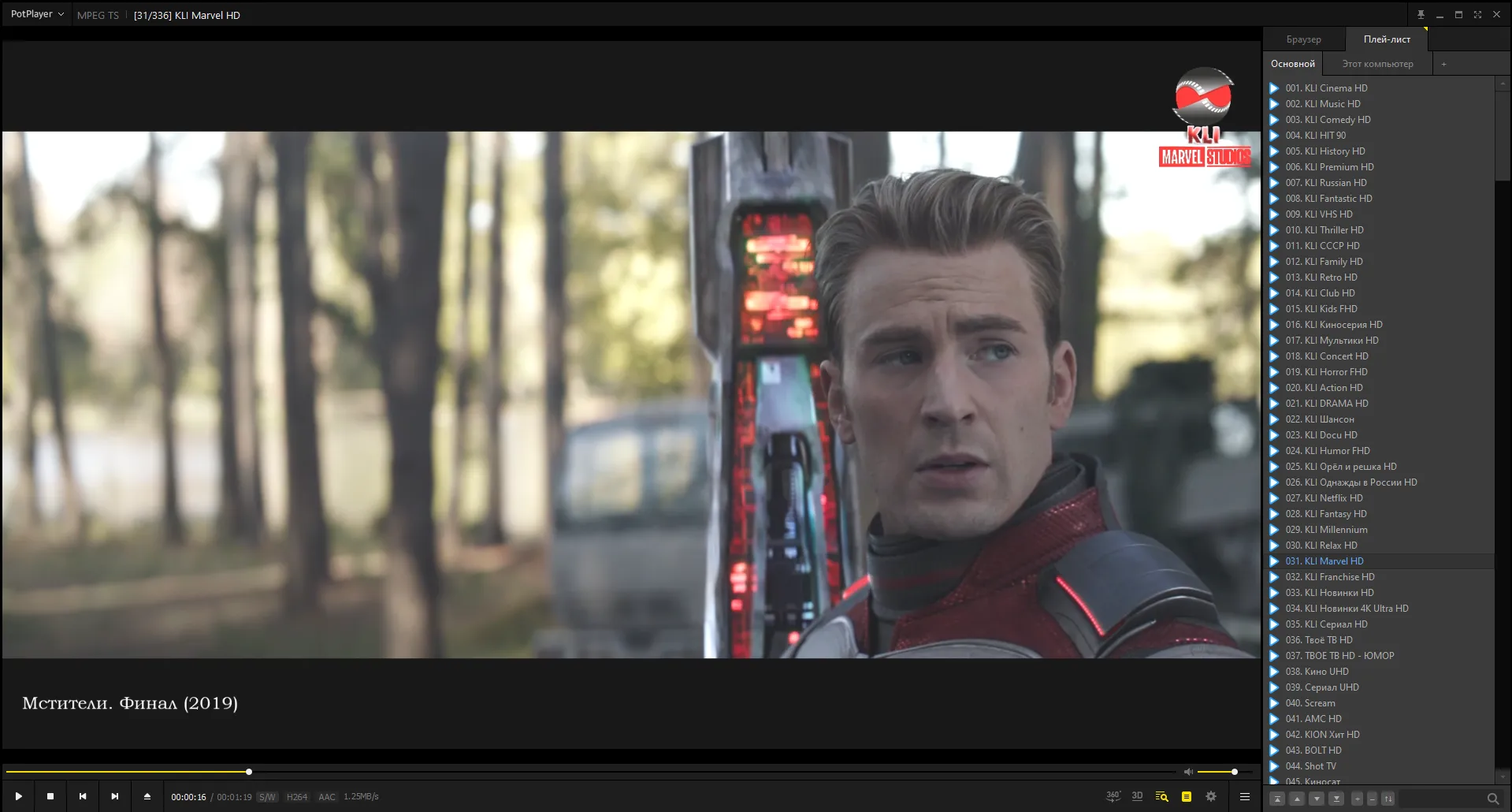This screenshot has width=1512, height=812.
Task: Select 005. KLI History HD
Action: 1379,151
